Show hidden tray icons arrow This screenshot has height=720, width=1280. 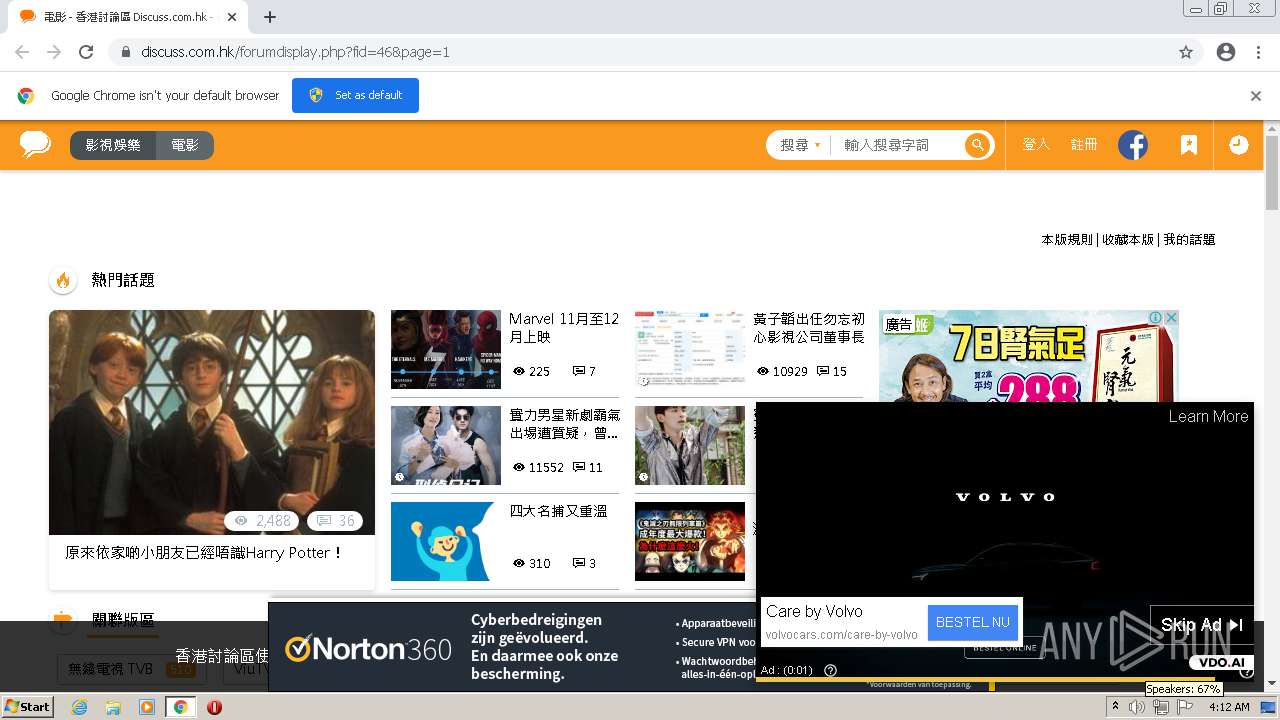click(x=1115, y=707)
